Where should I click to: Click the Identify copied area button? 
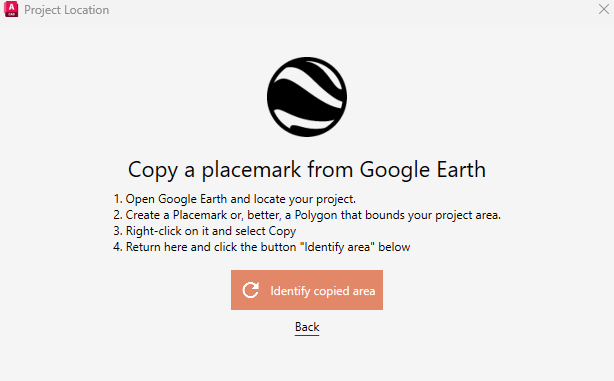point(307,290)
